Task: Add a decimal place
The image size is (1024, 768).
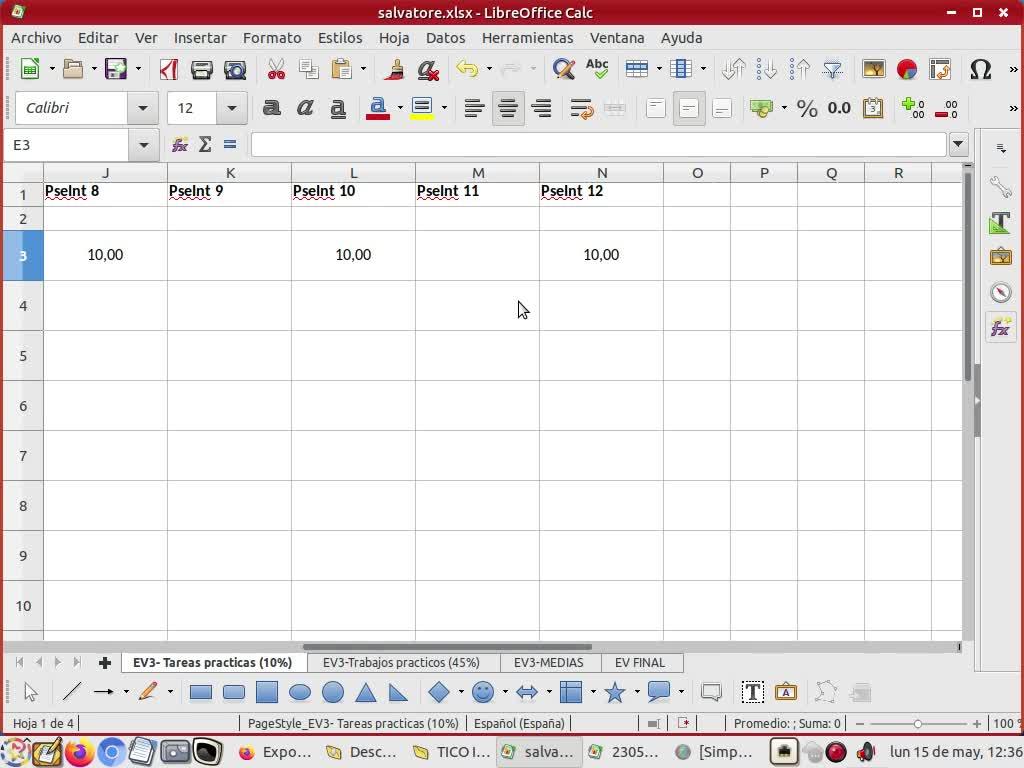Action: tap(912, 108)
